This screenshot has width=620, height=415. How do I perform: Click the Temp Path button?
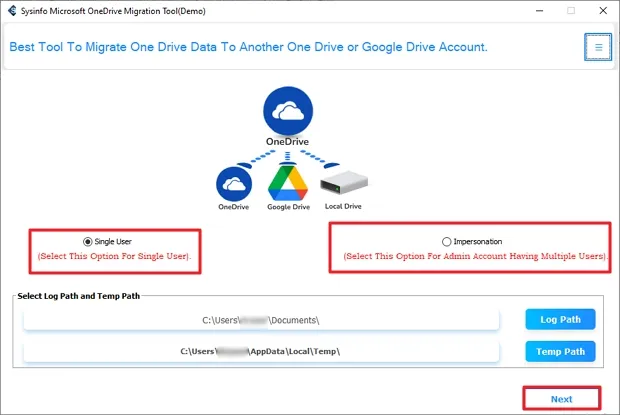[560, 351]
